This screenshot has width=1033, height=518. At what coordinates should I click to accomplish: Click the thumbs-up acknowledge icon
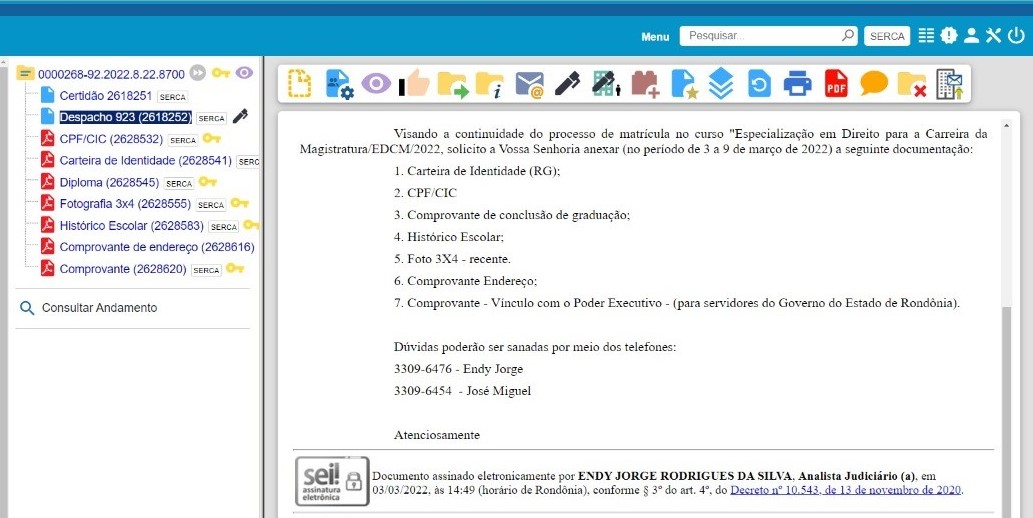coord(415,84)
